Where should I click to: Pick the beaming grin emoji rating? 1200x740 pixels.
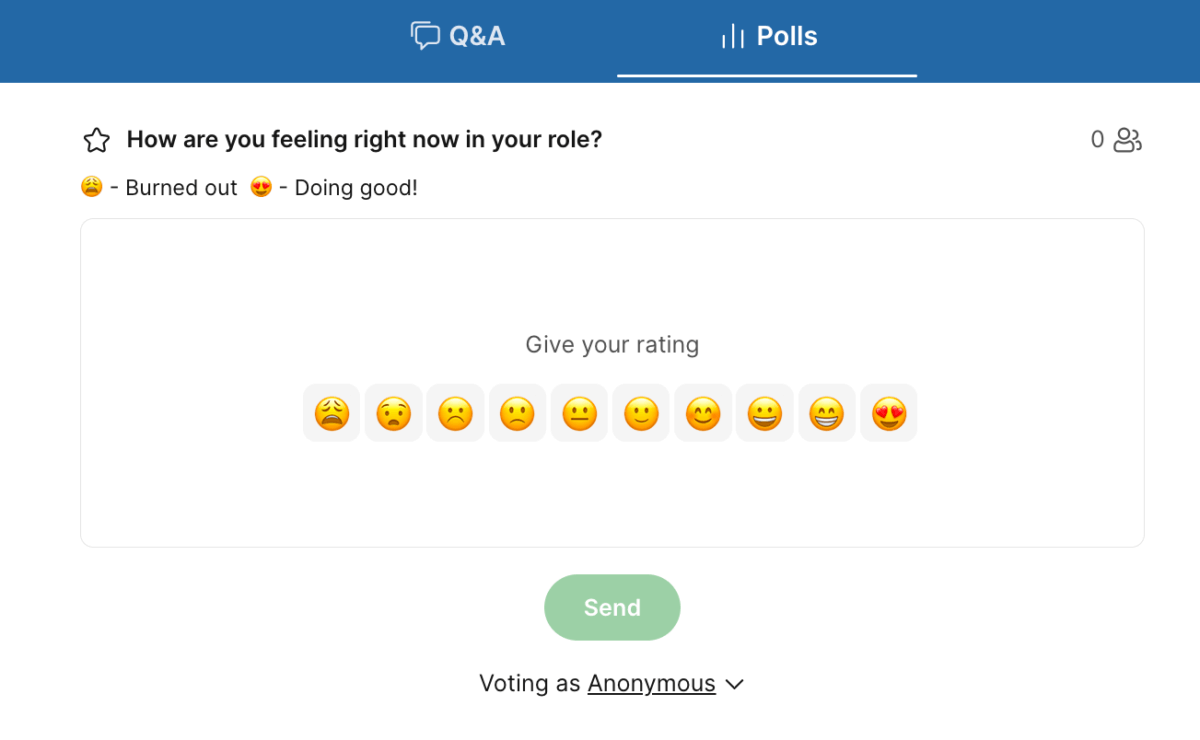click(827, 413)
